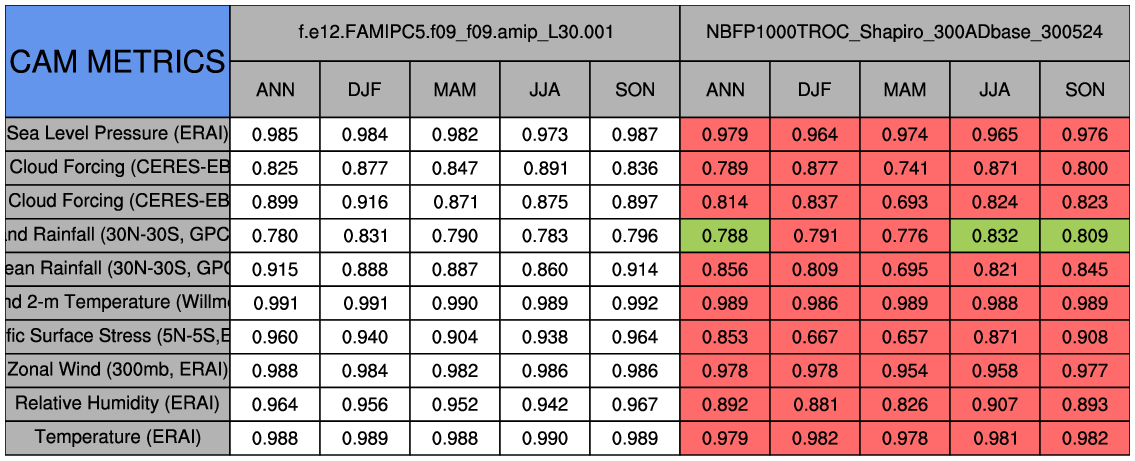Click the CAM METRICS header cell
This screenshot has height=461, width=1135.
[117, 61]
